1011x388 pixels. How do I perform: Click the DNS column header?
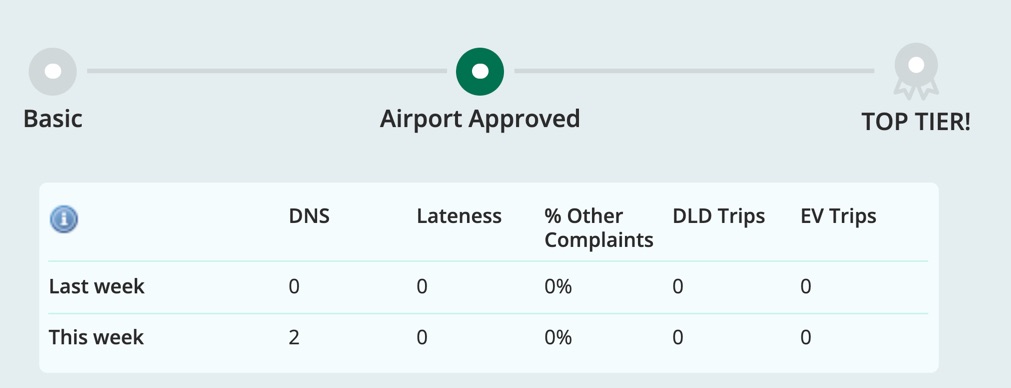pyautogui.click(x=309, y=216)
